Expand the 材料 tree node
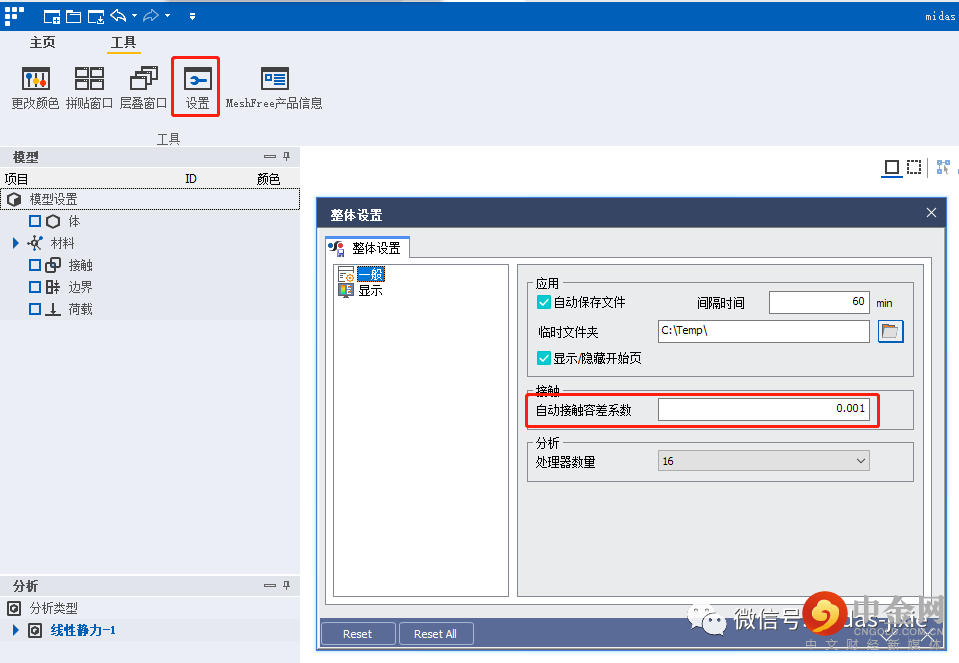 (x=16, y=243)
